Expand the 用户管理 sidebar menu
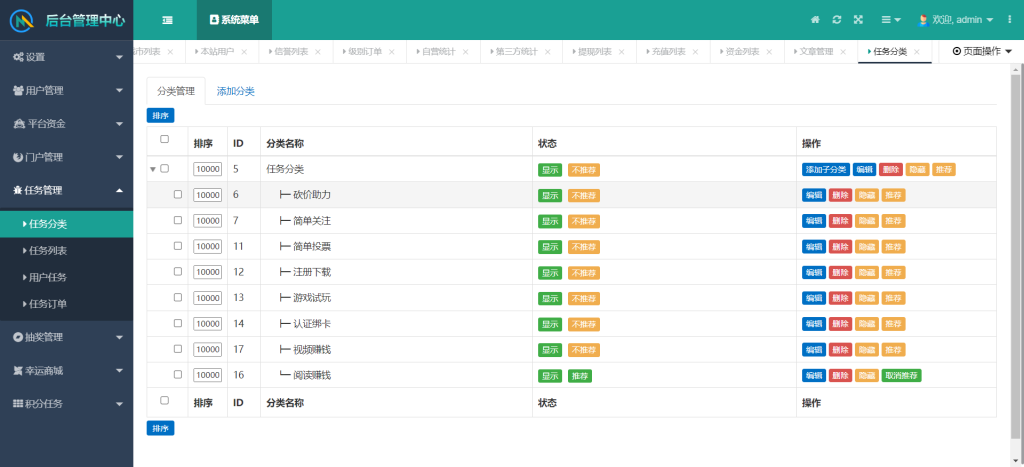Viewport: 1024px width, 467px height. click(x=66, y=90)
